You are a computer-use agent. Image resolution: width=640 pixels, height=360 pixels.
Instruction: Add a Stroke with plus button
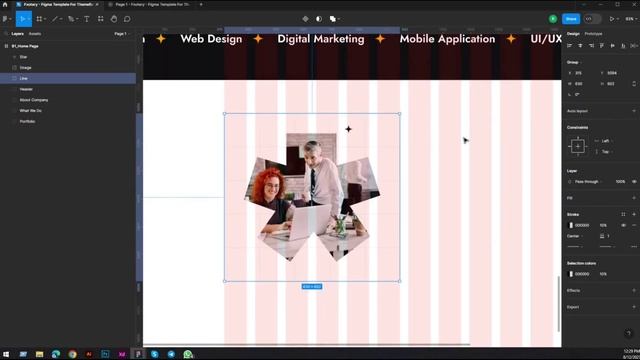[x=634, y=214]
